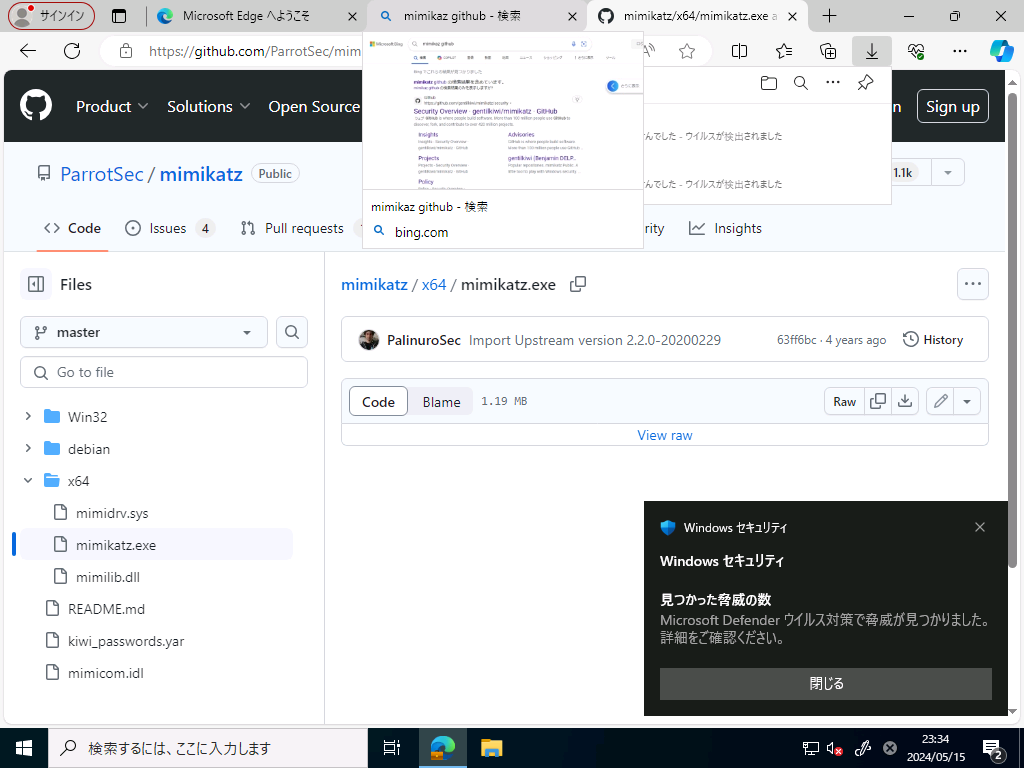Copy file path next to mimikatz.exe
Screen dimensions: 1024x768
pyautogui.click(x=578, y=284)
